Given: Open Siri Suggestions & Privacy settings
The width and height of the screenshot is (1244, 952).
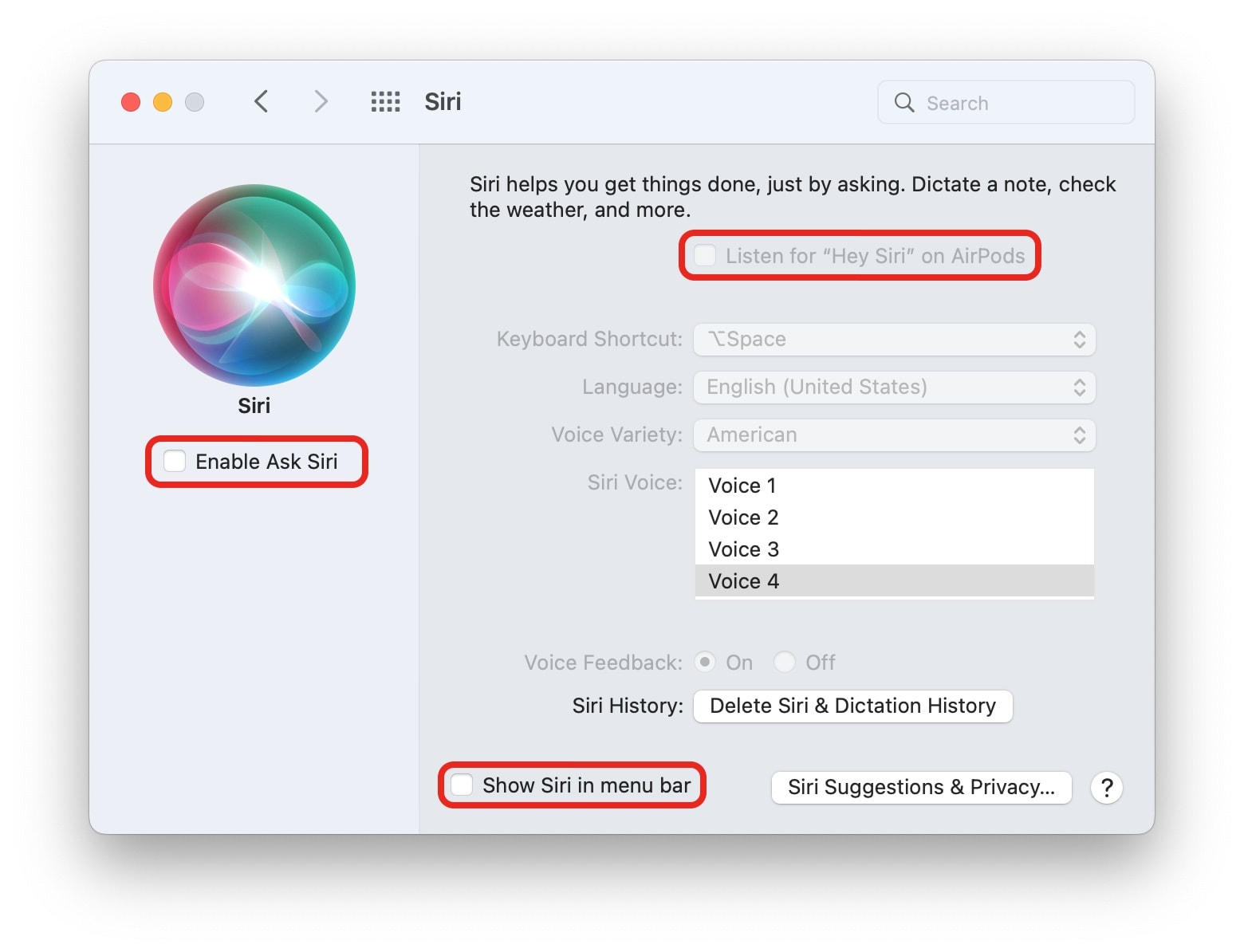Looking at the screenshot, I should click(x=921, y=788).
